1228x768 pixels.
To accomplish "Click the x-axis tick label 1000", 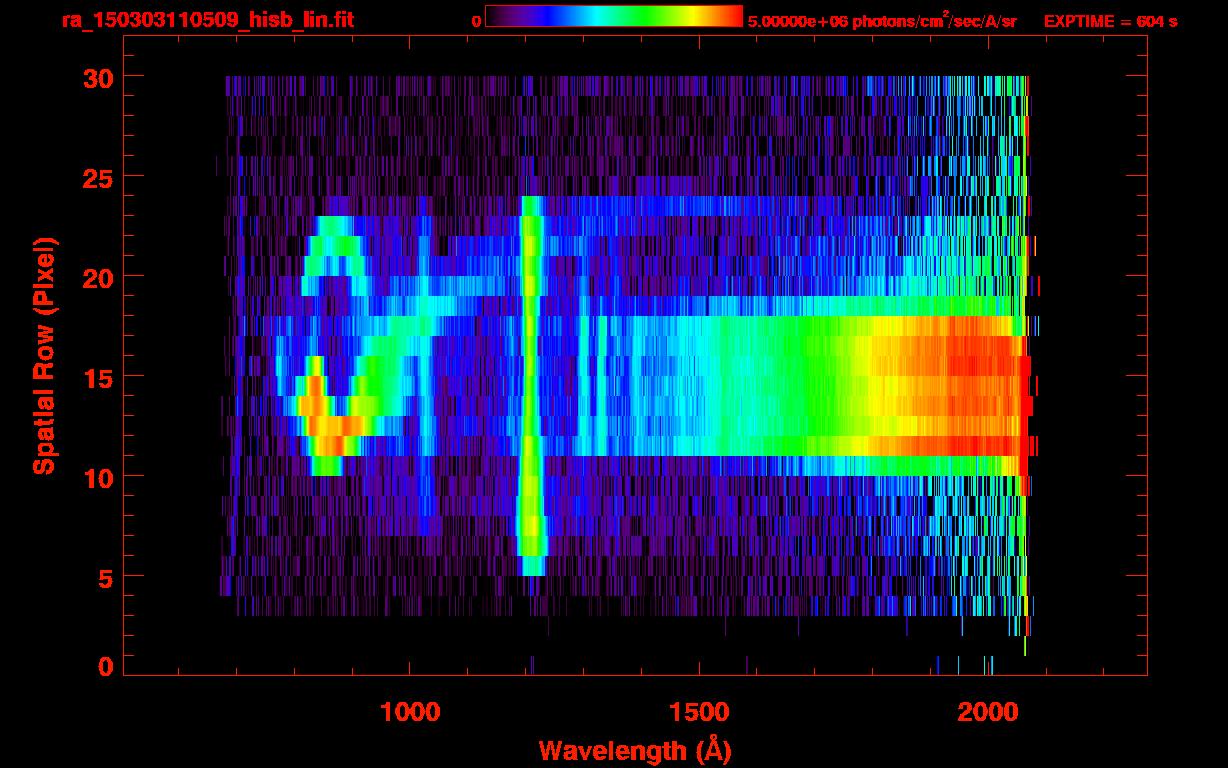I will 410,711.
